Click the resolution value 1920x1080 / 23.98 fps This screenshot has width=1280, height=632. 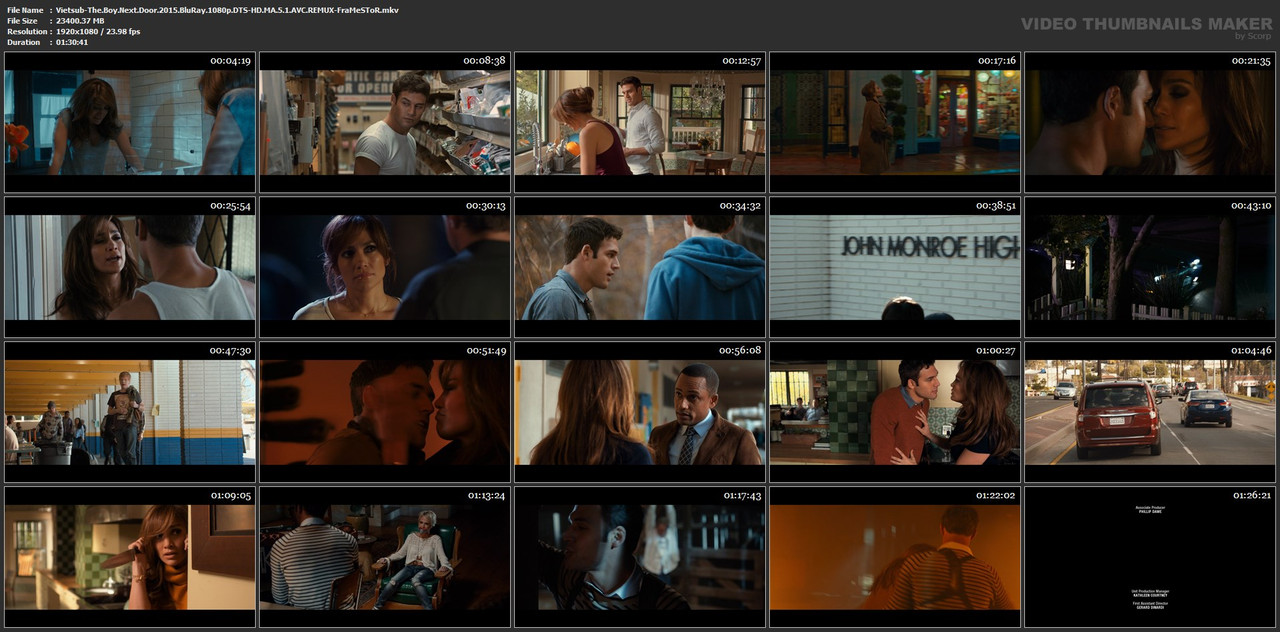[98, 32]
